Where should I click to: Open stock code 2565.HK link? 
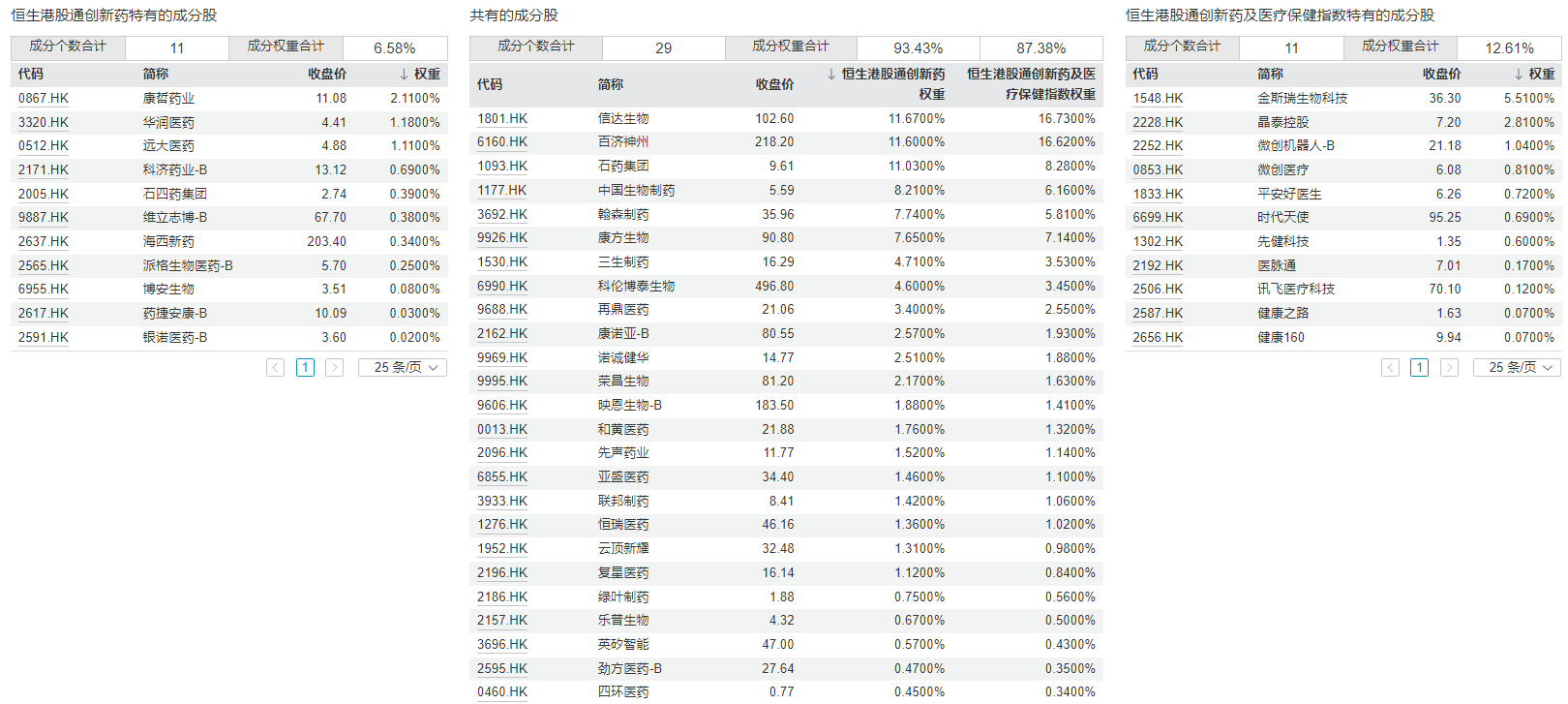(44, 266)
